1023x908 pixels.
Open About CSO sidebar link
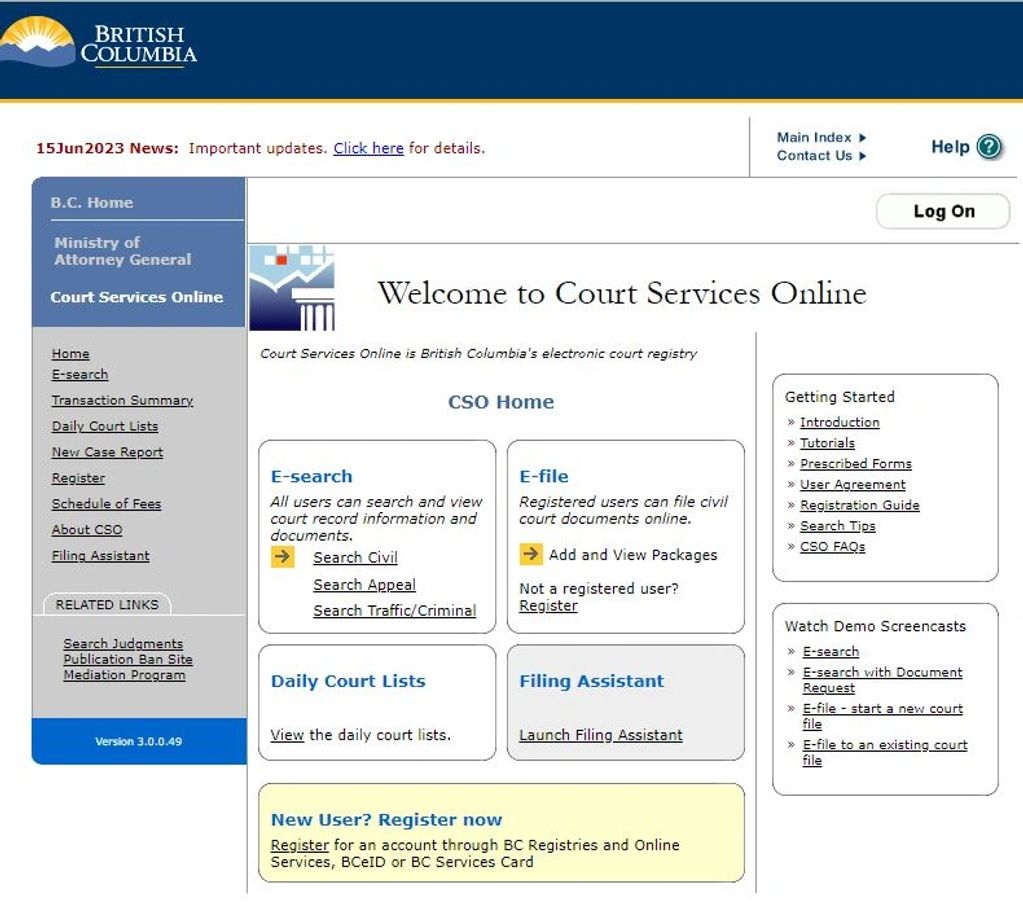pyautogui.click(x=87, y=530)
